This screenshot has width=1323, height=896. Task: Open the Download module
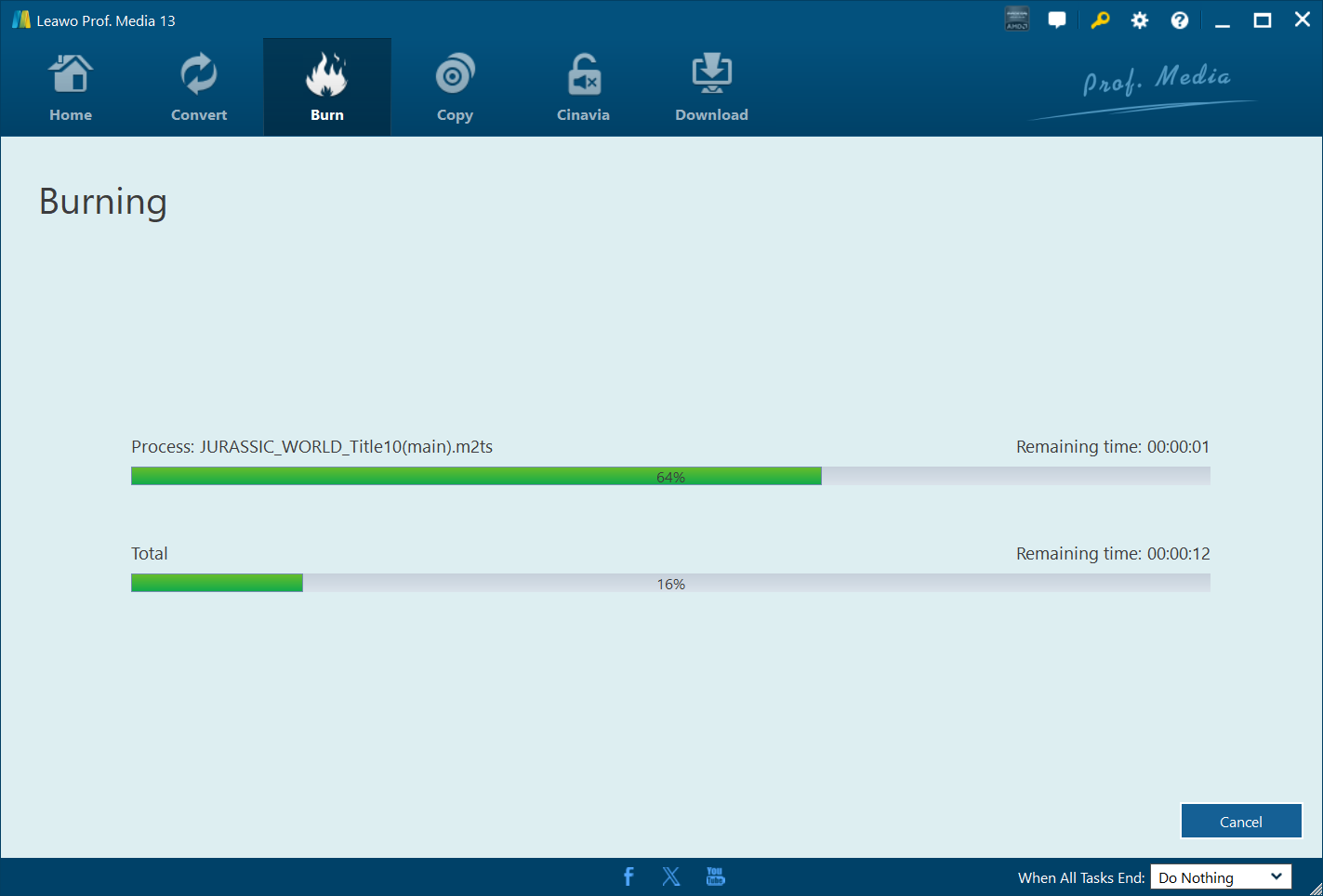tap(711, 87)
